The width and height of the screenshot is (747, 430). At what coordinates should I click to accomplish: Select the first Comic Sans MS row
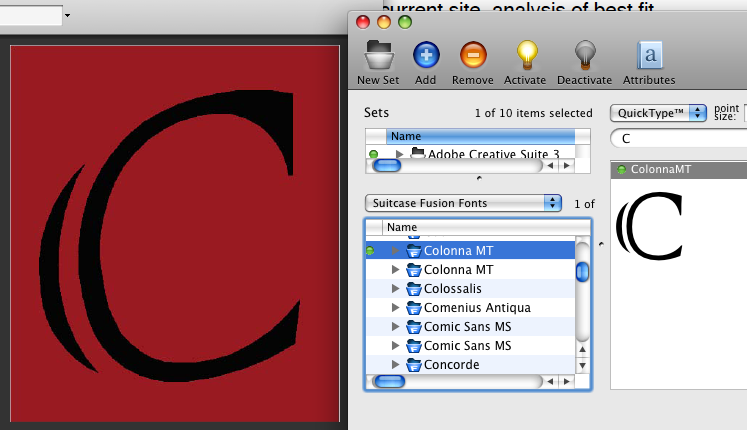point(470,327)
